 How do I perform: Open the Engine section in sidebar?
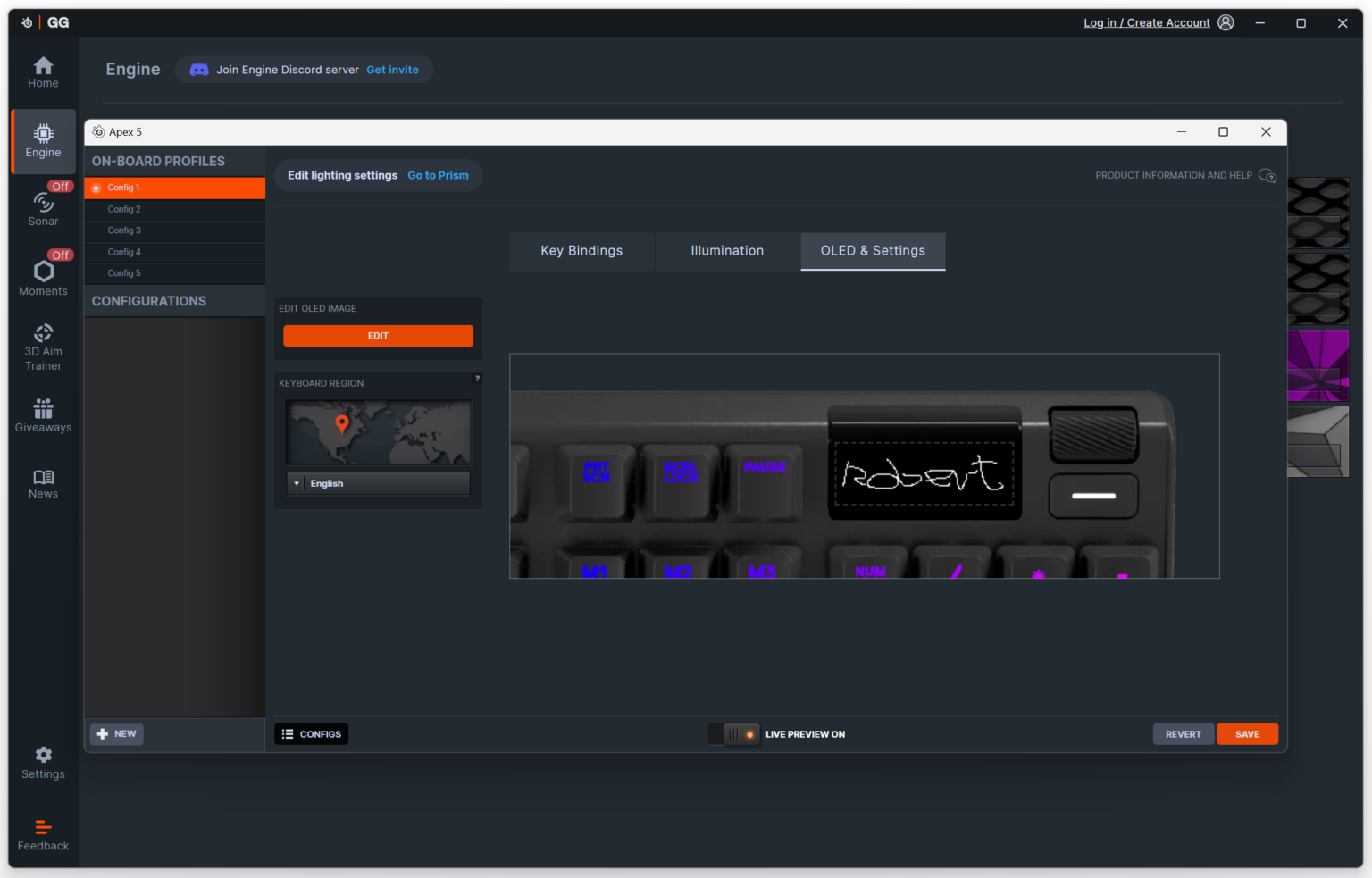(x=43, y=141)
